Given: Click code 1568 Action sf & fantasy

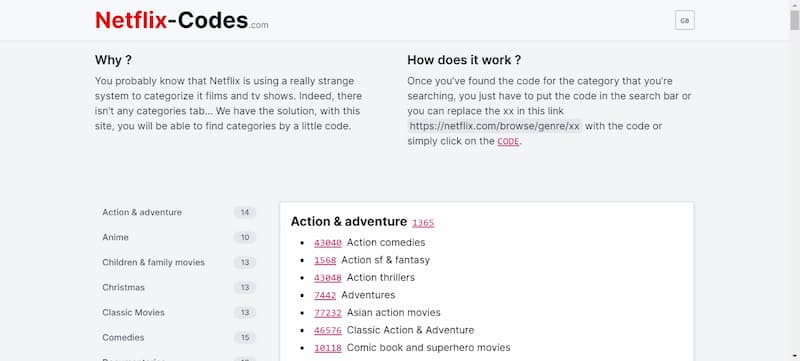Looking at the screenshot, I should coord(325,261).
